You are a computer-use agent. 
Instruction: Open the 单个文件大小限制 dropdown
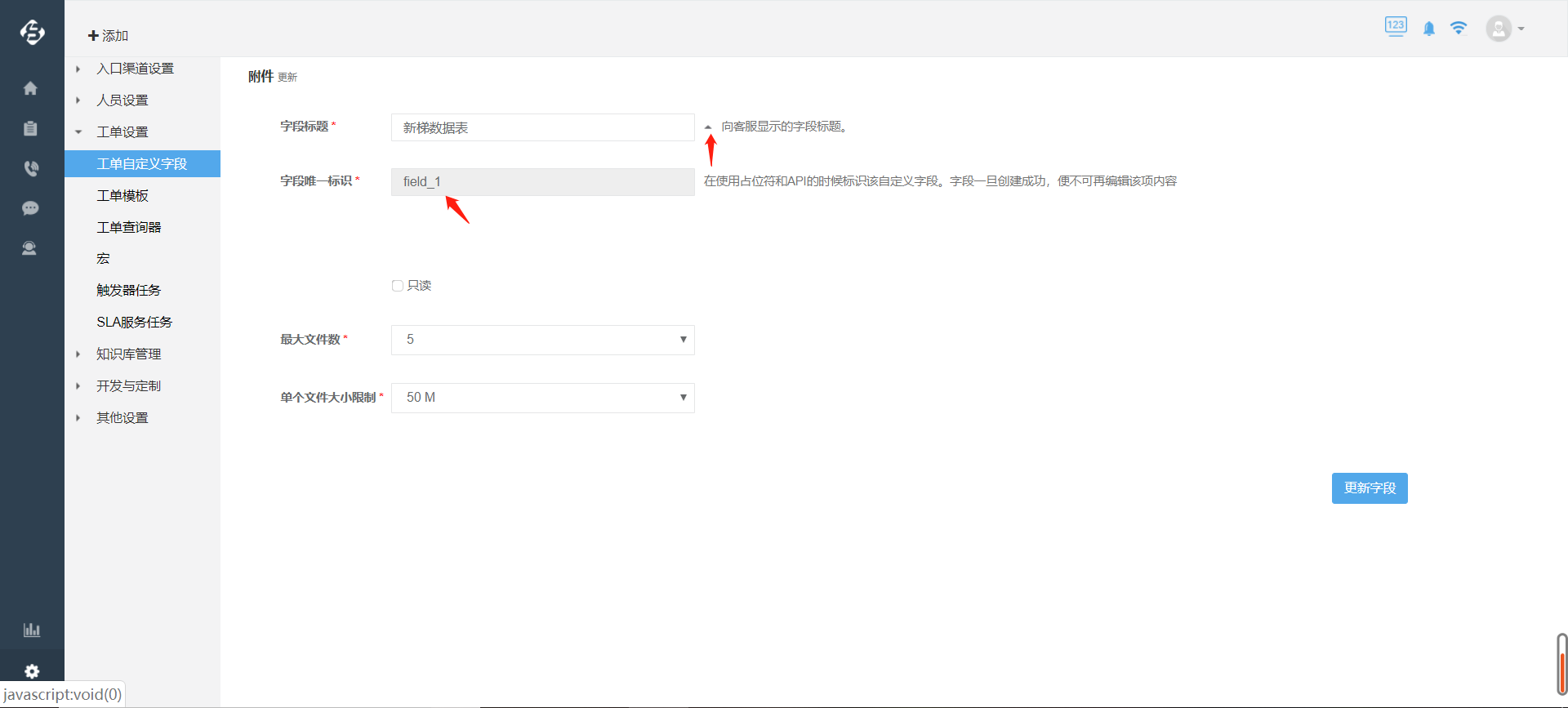tap(542, 398)
